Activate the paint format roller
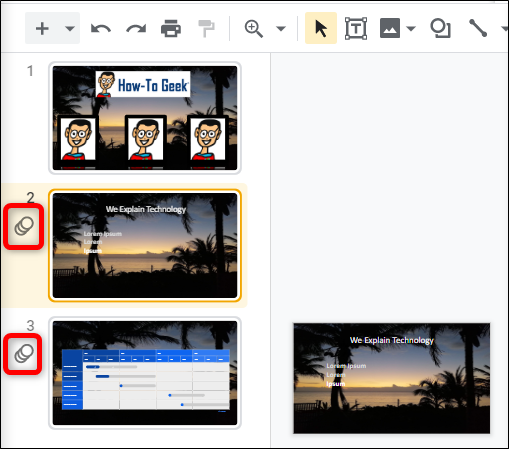Viewport: 509px width, 449px height. click(x=206, y=29)
